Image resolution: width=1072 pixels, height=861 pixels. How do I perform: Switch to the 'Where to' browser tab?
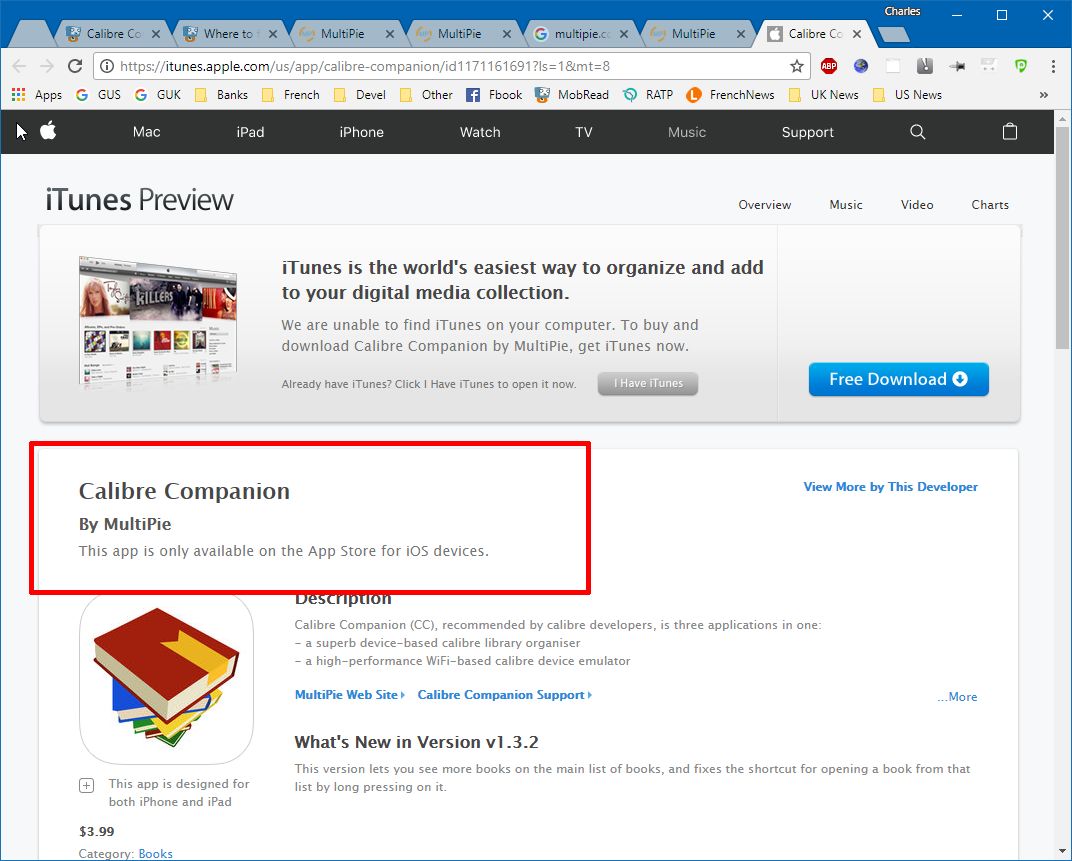(x=232, y=34)
